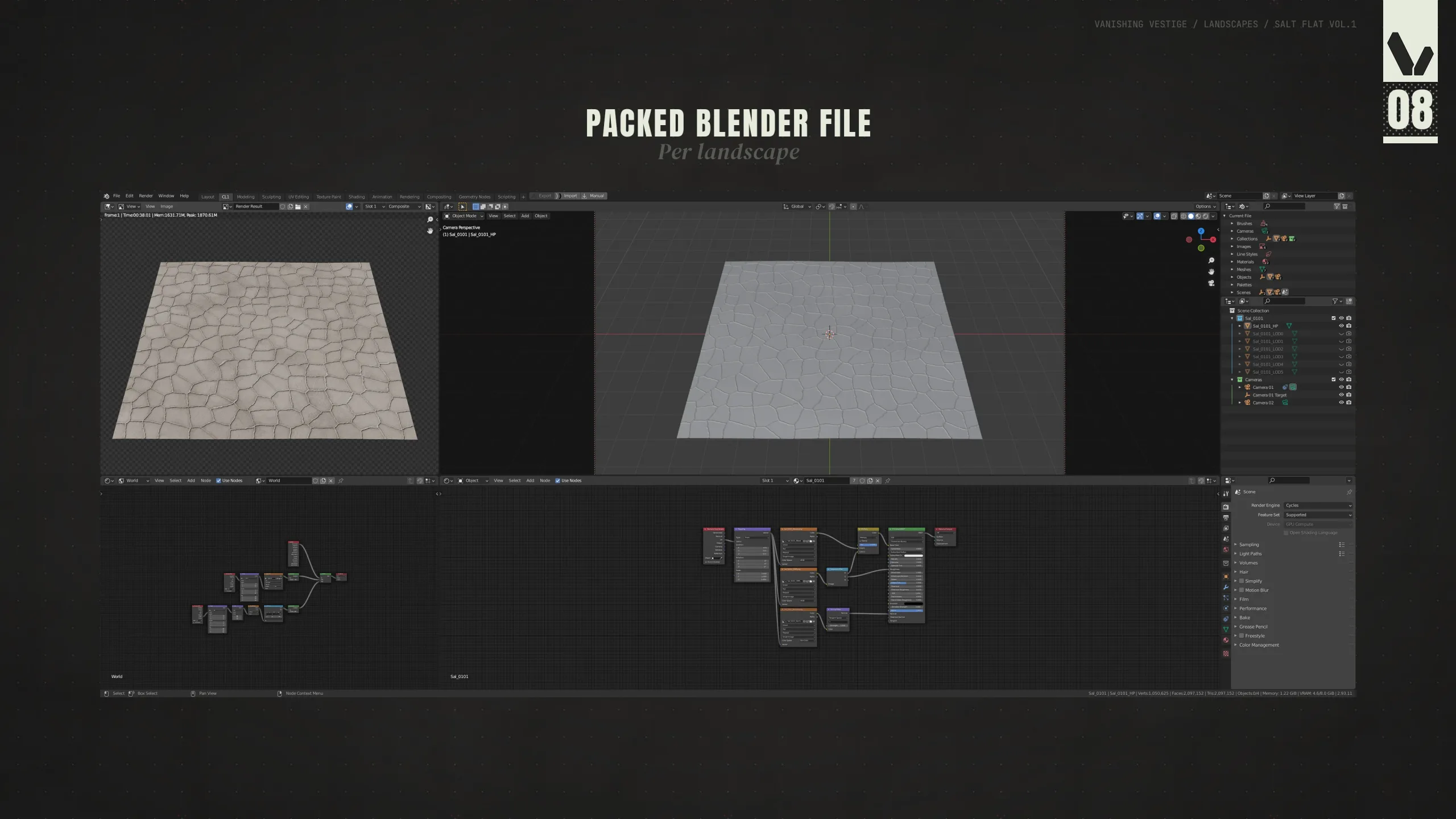The width and height of the screenshot is (1456, 819).
Task: Open the Render Engine Cycles dropdown
Action: (1318, 506)
